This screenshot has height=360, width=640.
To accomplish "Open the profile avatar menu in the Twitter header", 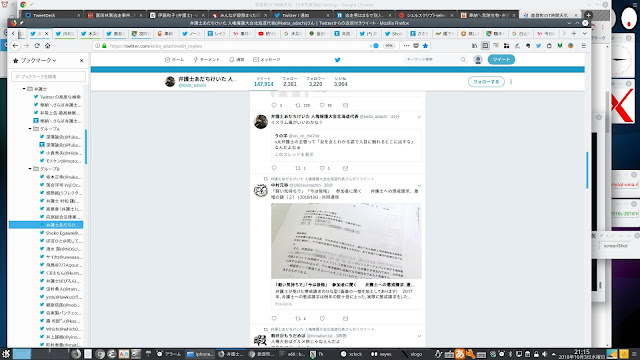I will (478, 60).
